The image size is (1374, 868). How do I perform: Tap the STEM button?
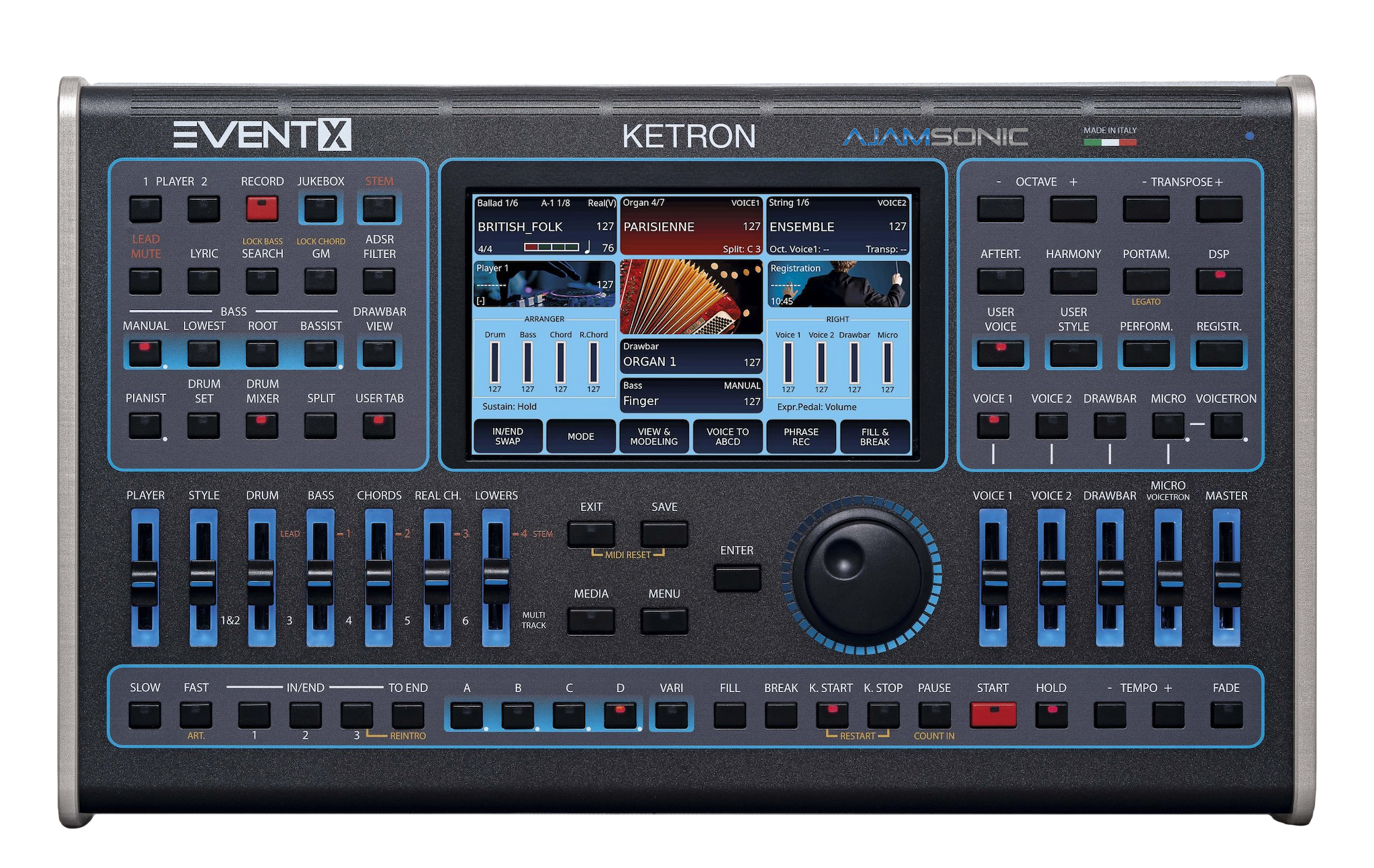(379, 209)
